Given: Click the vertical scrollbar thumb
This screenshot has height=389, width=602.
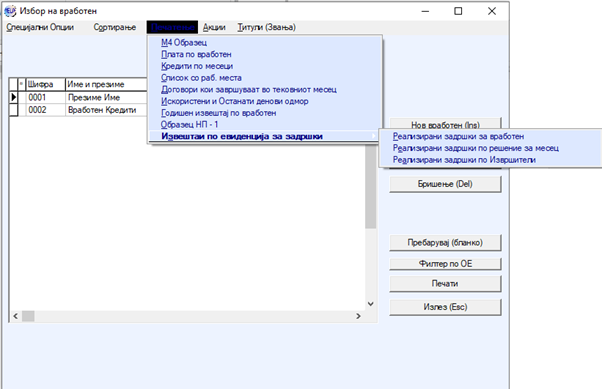Looking at the screenshot, I should (370, 187).
